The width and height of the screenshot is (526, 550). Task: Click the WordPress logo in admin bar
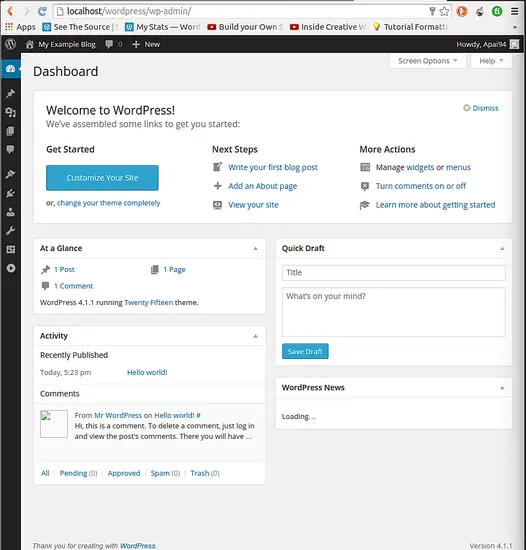11,44
